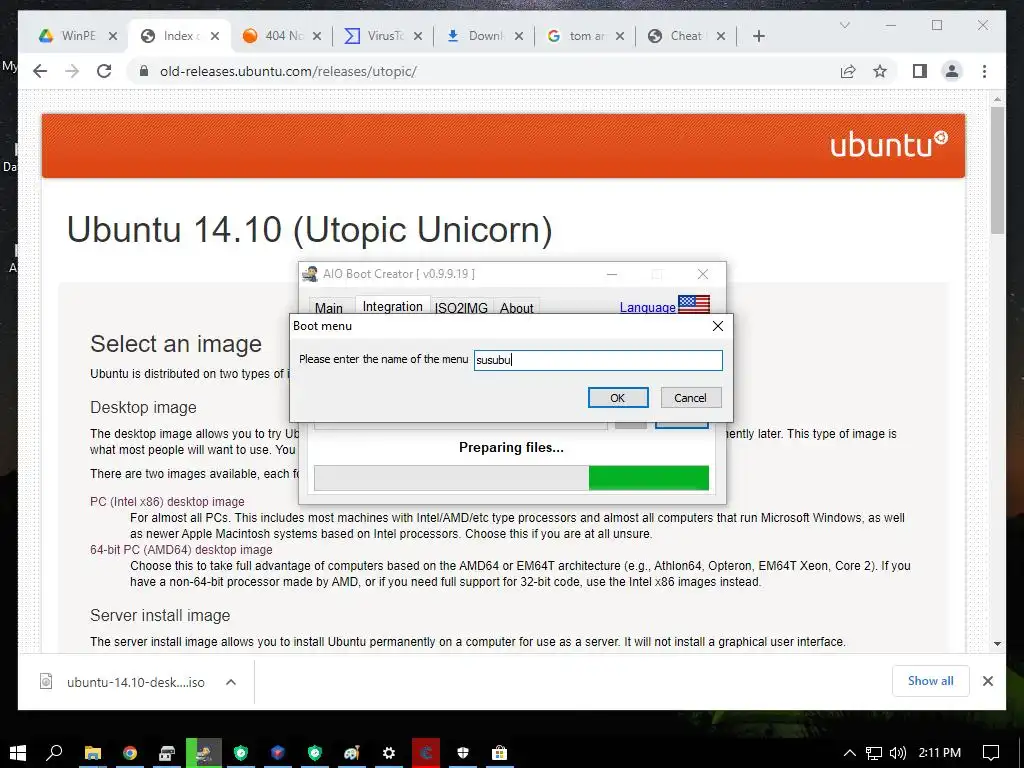The width and height of the screenshot is (1024, 768).
Task: Close the downloads bar
Action: tap(988, 681)
